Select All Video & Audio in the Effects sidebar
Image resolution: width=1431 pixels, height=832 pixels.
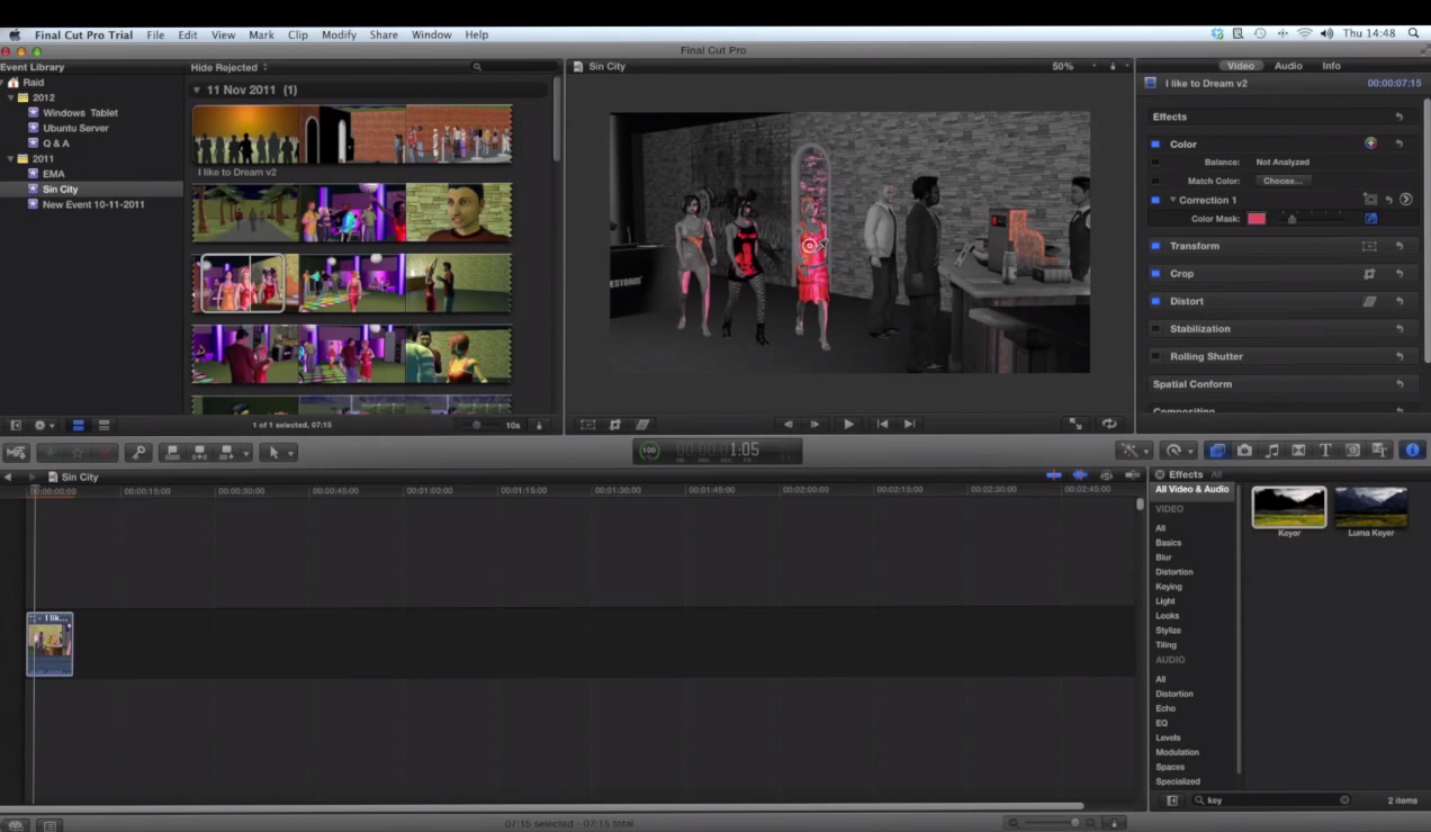click(1191, 489)
